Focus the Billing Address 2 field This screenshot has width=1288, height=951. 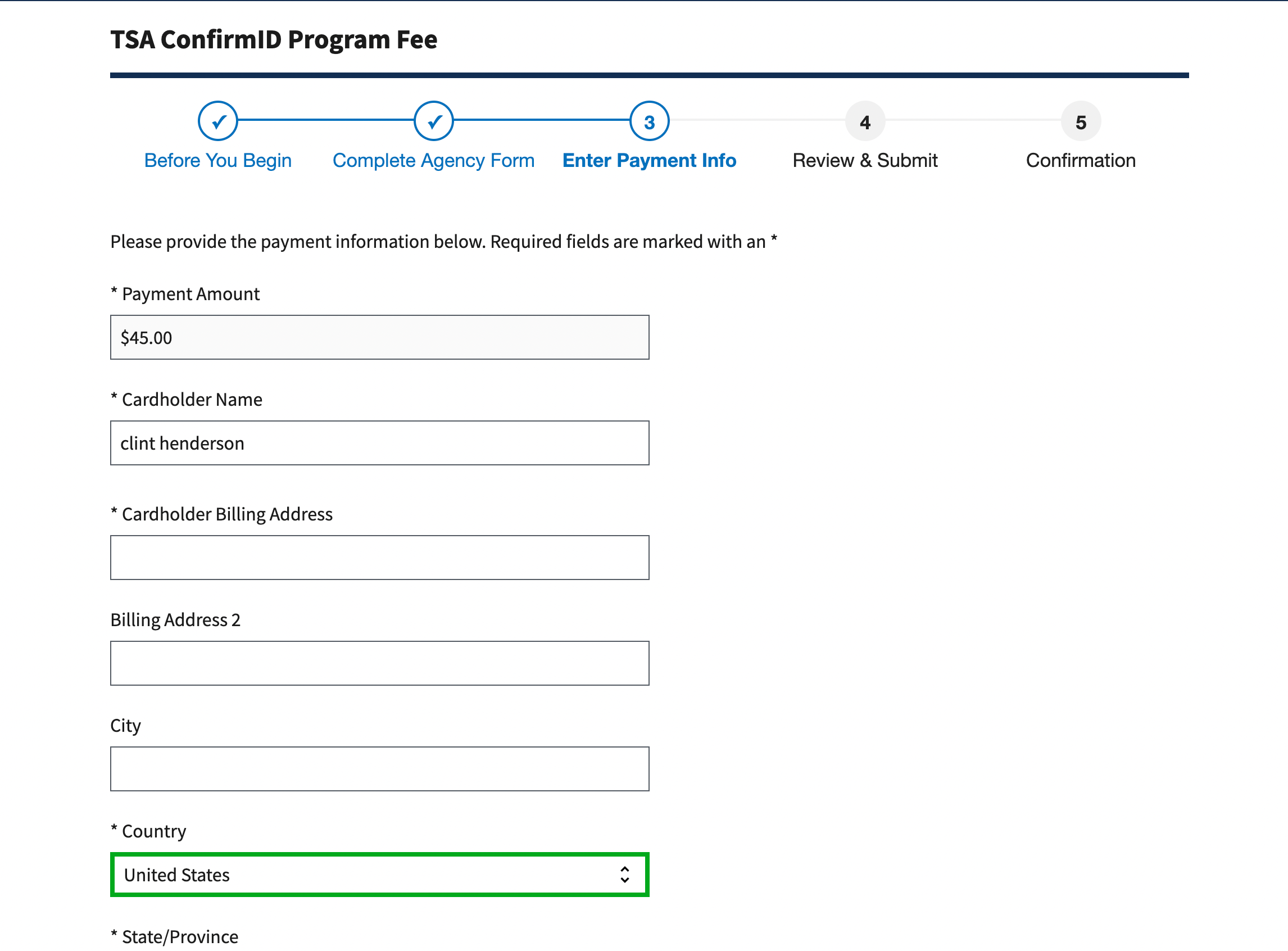[379, 663]
